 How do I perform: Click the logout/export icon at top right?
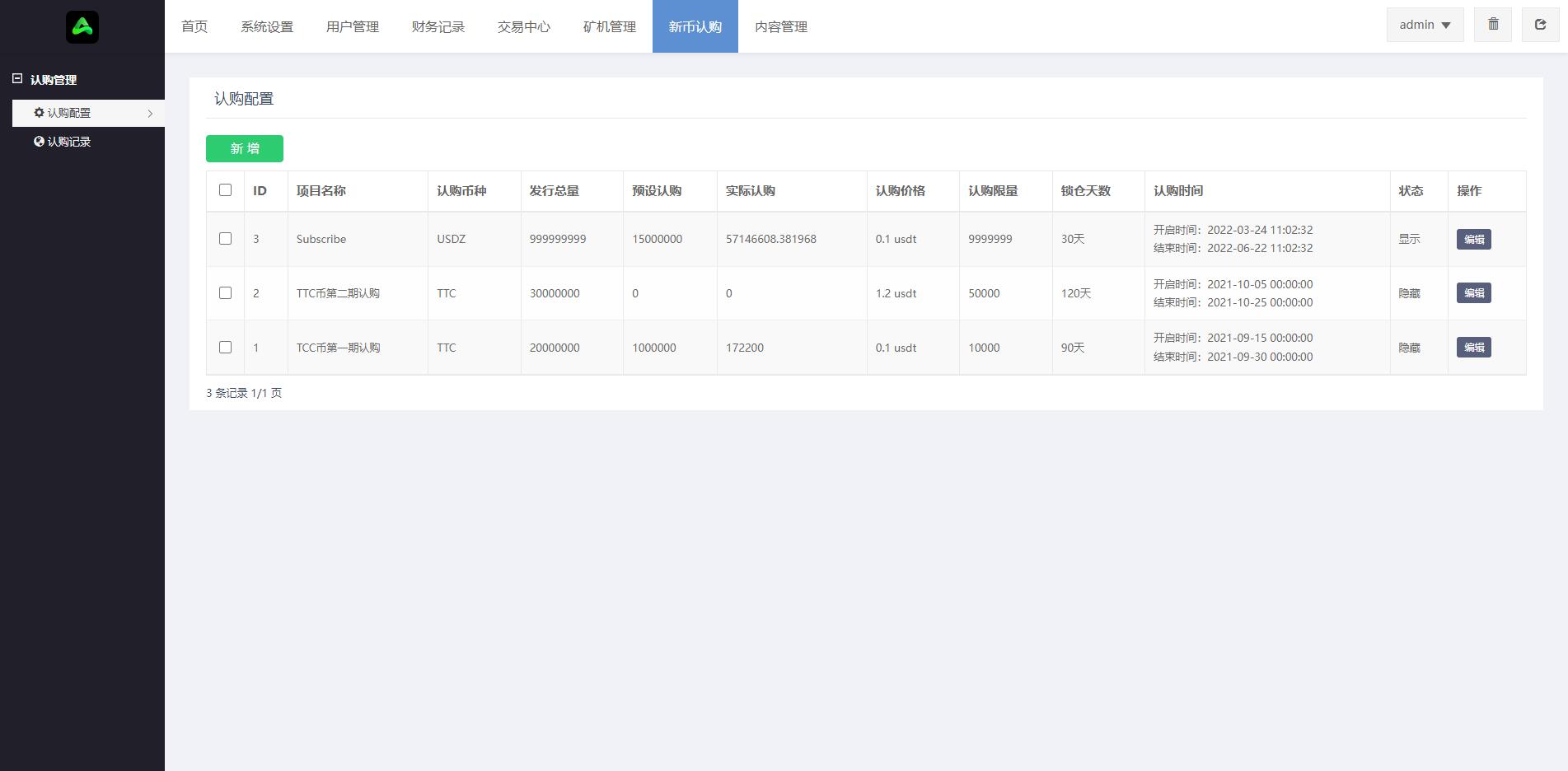(1540, 24)
